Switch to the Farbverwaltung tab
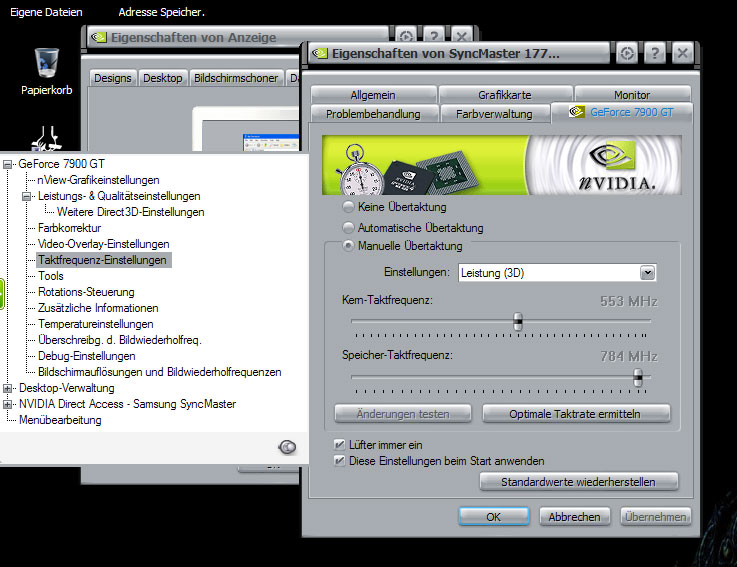This screenshot has height=567, width=737. click(x=494, y=114)
